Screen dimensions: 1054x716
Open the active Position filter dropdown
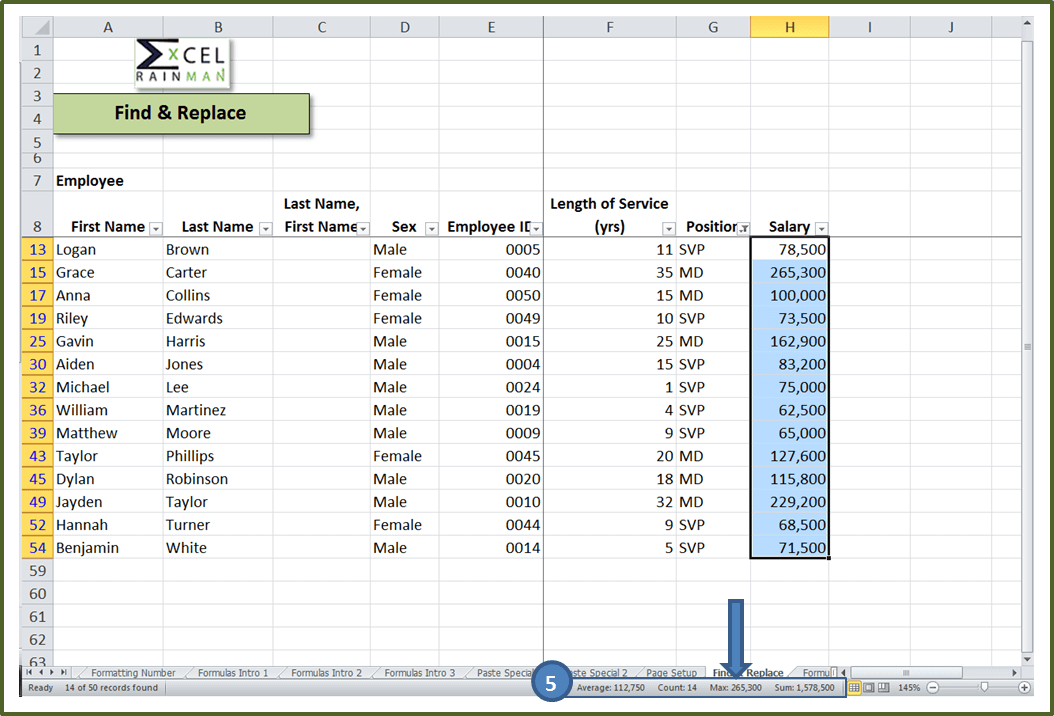pos(743,229)
